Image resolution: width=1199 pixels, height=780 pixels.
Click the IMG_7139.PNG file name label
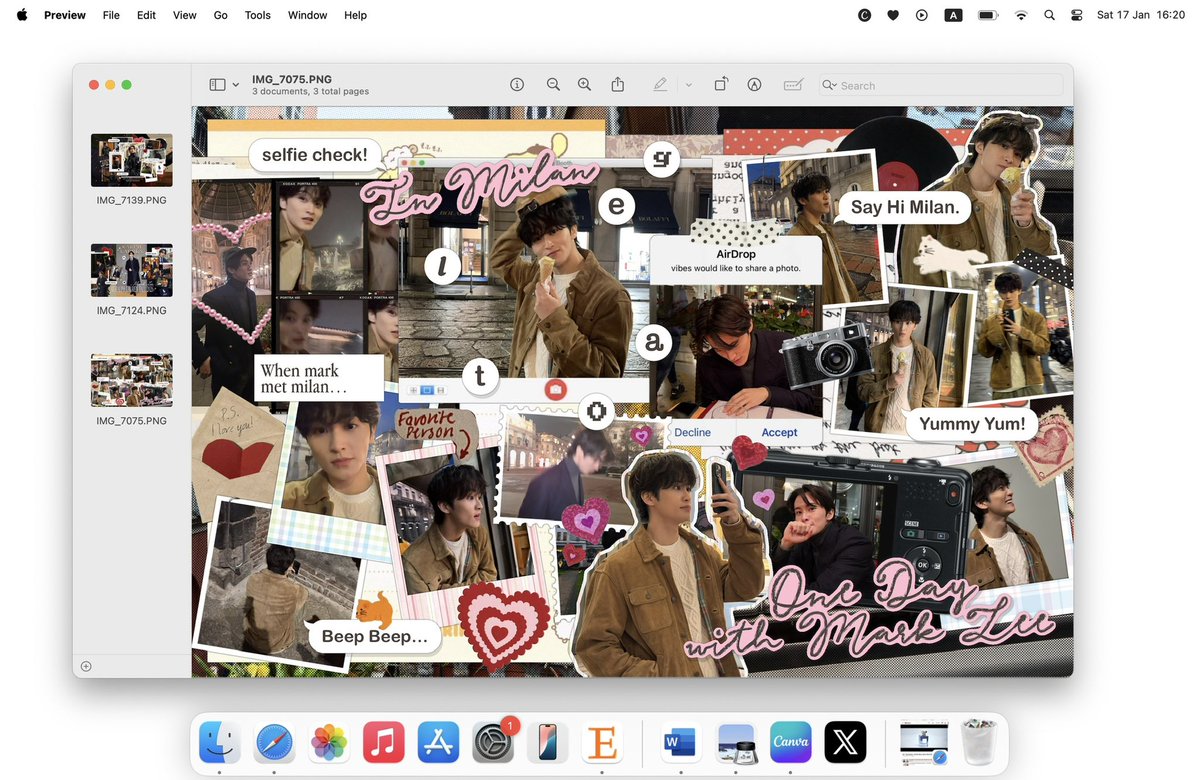point(132,200)
